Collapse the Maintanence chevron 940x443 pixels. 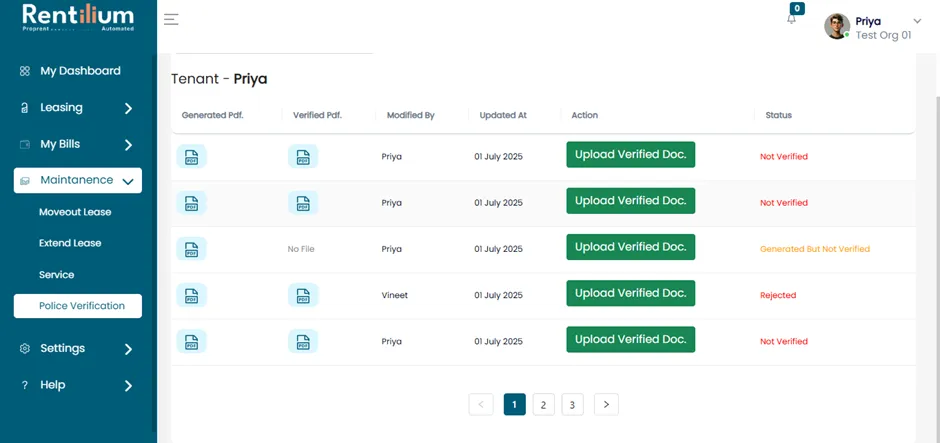[128, 182]
